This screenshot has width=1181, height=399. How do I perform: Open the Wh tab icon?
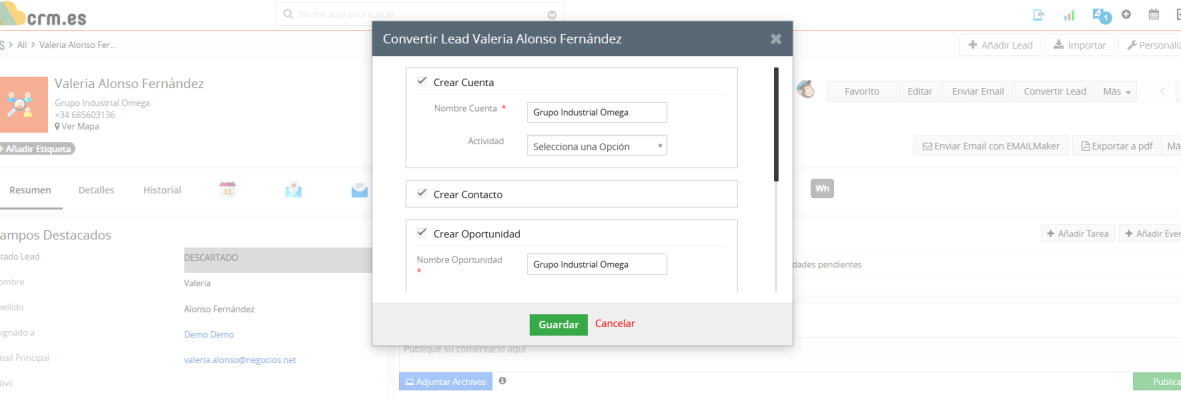coord(822,188)
